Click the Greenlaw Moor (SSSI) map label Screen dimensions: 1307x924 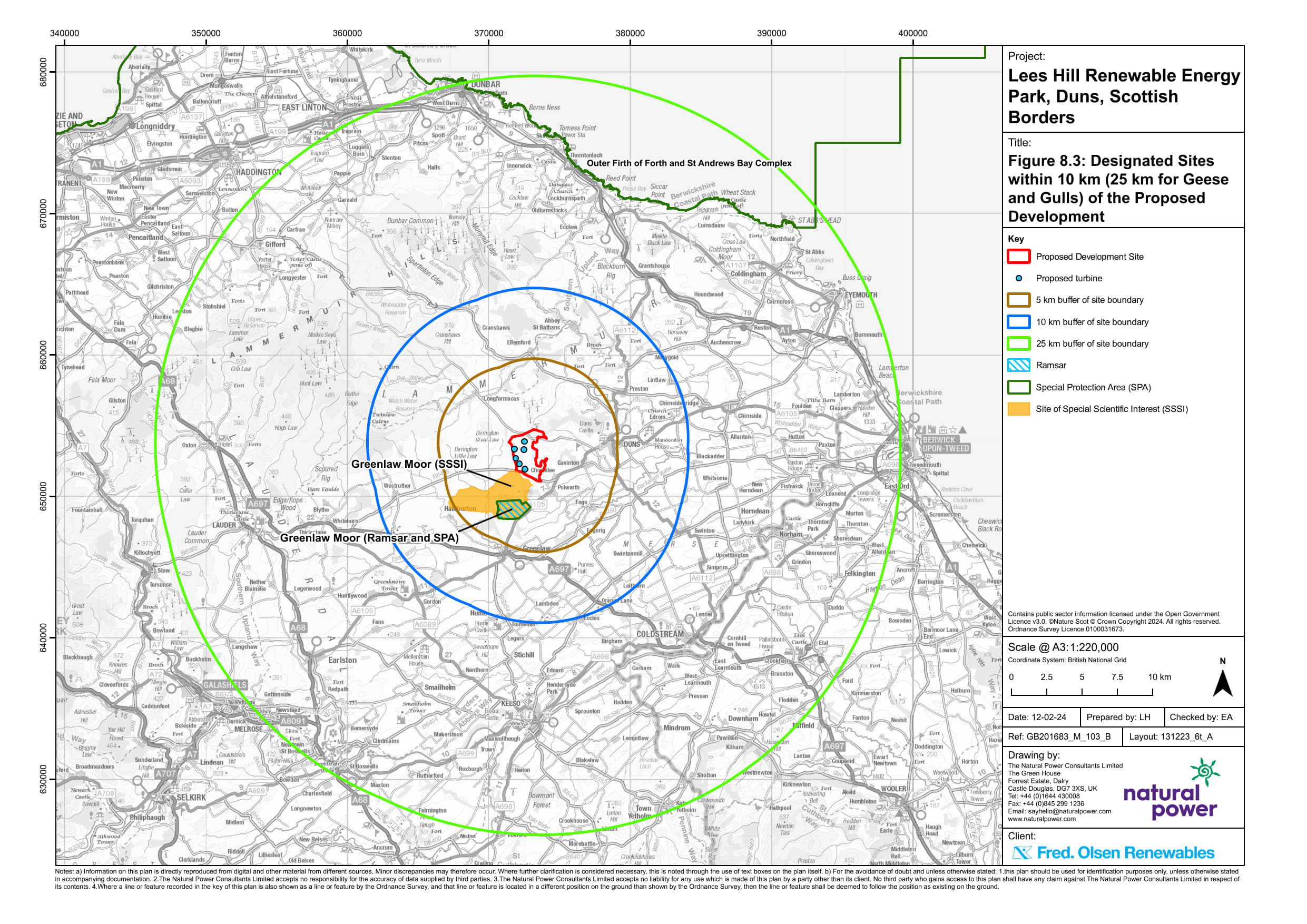(409, 464)
